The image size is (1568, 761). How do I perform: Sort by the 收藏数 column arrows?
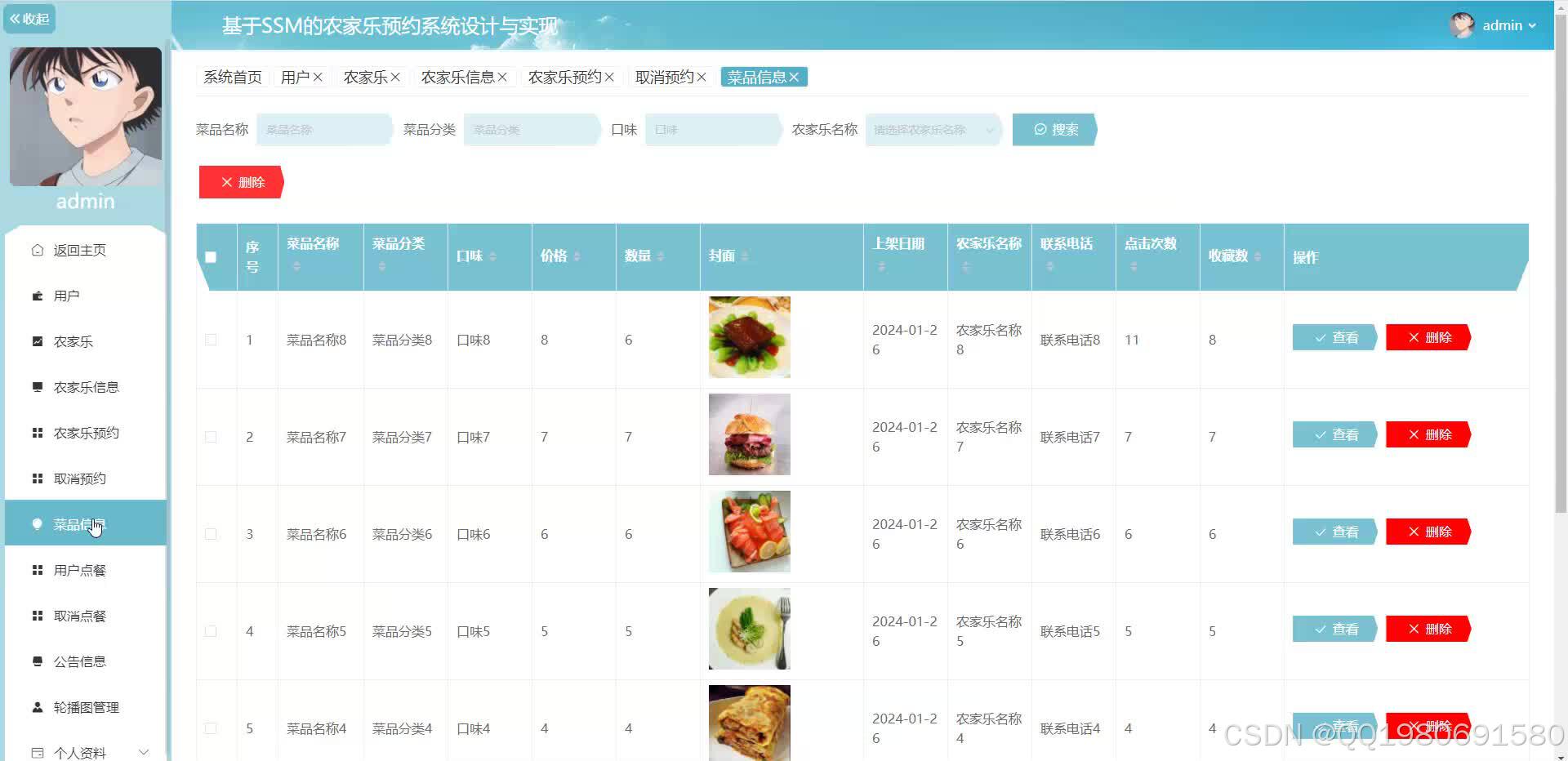pos(1258,256)
